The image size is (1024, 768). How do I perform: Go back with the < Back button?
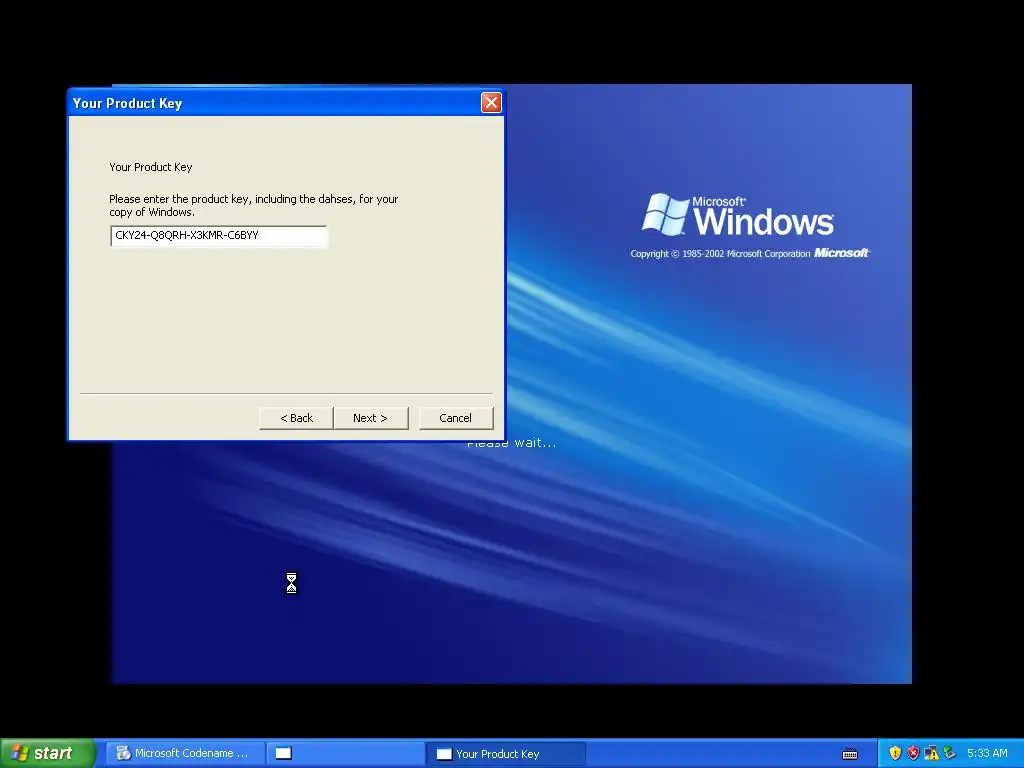click(x=296, y=418)
